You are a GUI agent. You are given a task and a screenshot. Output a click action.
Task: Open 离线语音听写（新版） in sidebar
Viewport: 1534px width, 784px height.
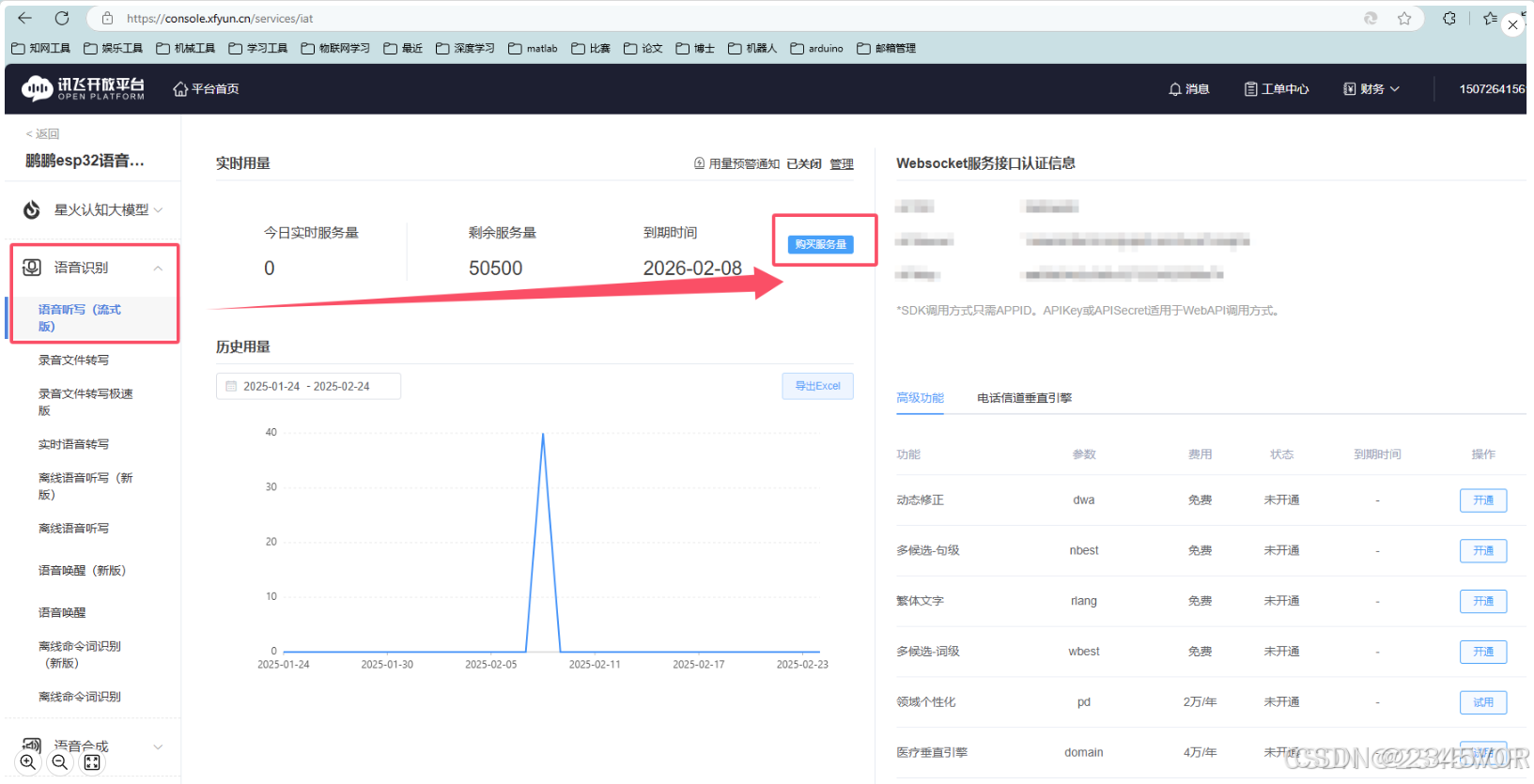click(85, 486)
